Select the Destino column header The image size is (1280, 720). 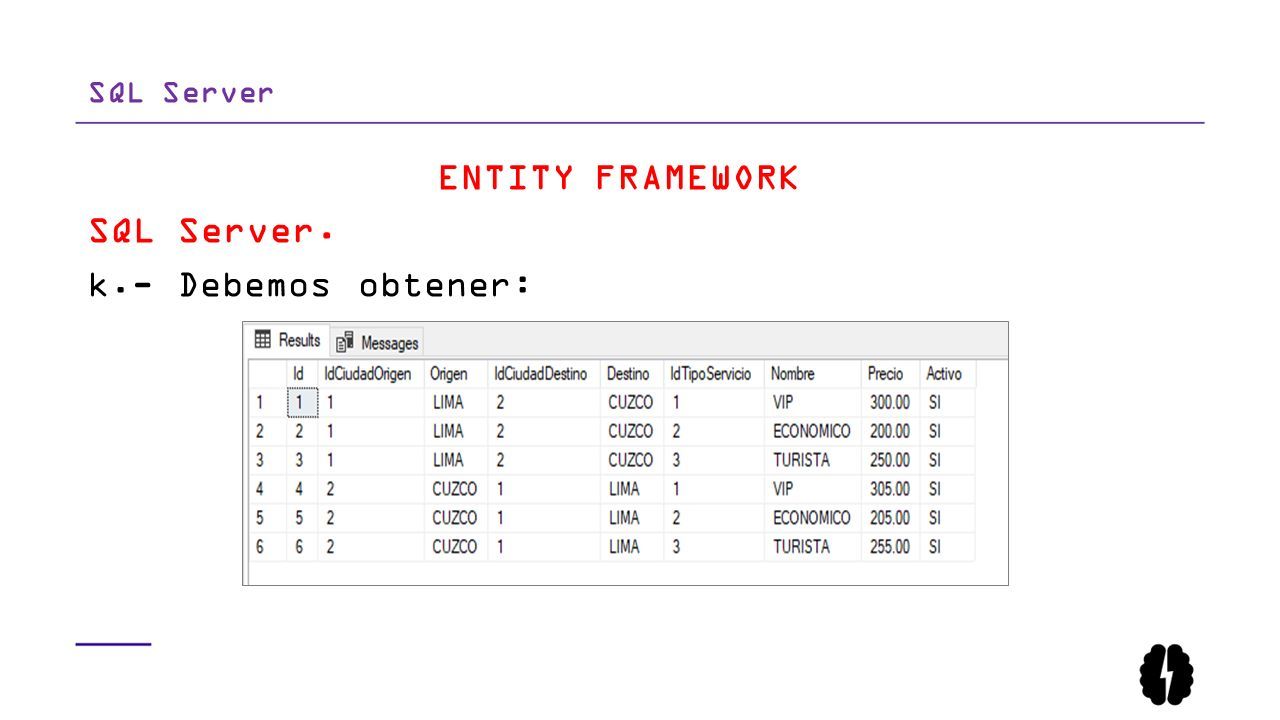(x=631, y=374)
